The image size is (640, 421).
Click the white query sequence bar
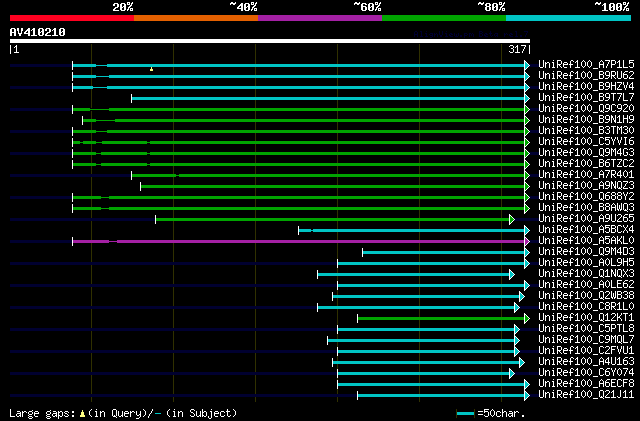coord(270,41)
